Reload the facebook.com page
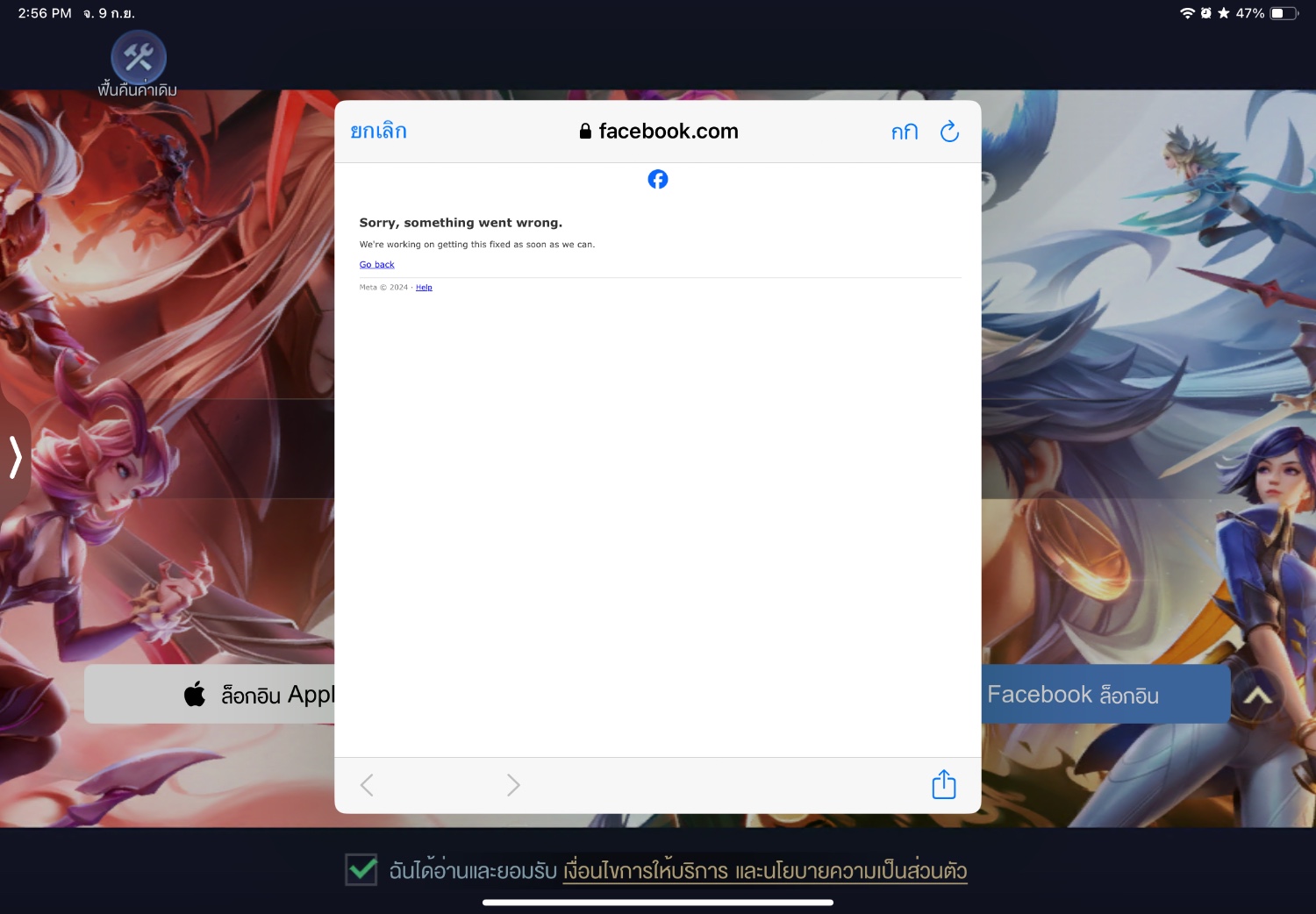Image resolution: width=1316 pixels, height=914 pixels. pos(949,132)
